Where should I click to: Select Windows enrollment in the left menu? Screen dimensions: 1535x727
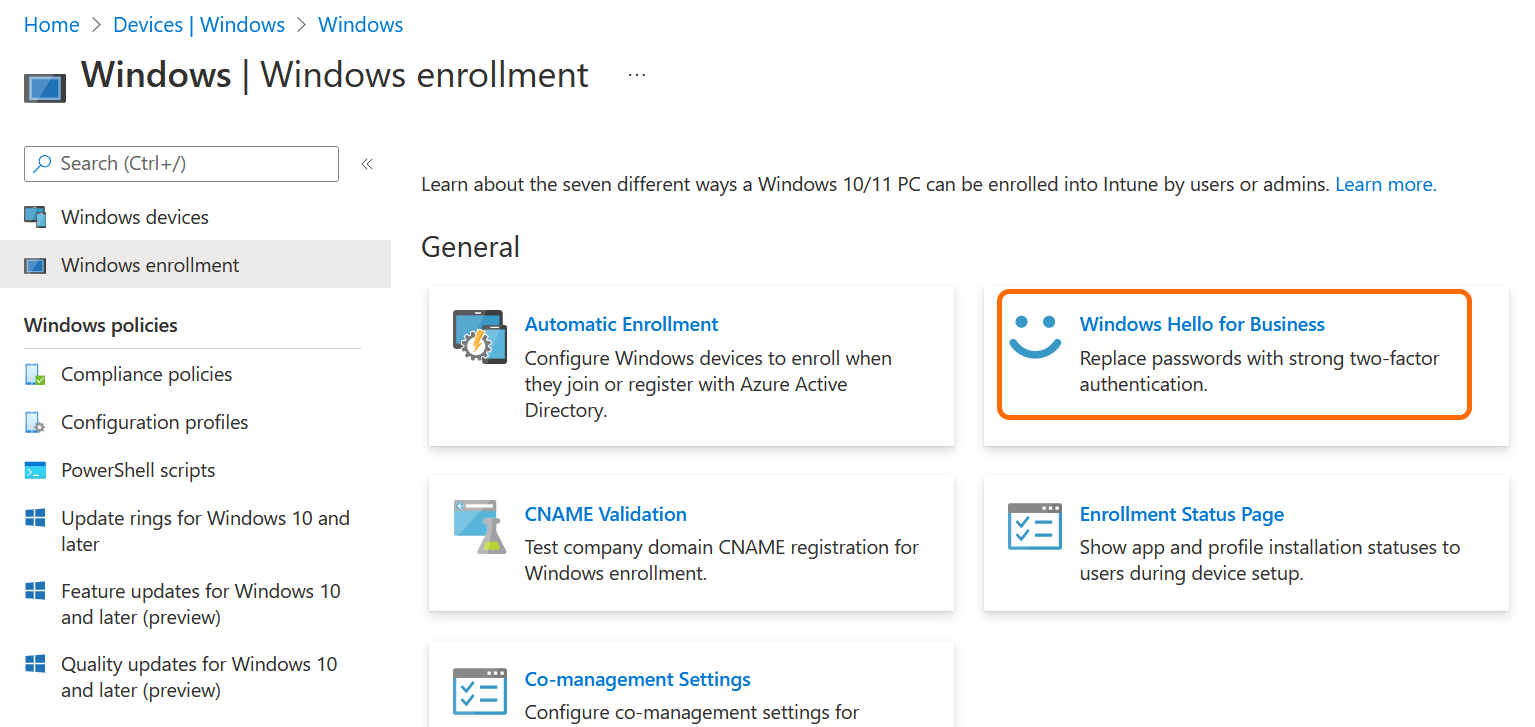point(150,265)
